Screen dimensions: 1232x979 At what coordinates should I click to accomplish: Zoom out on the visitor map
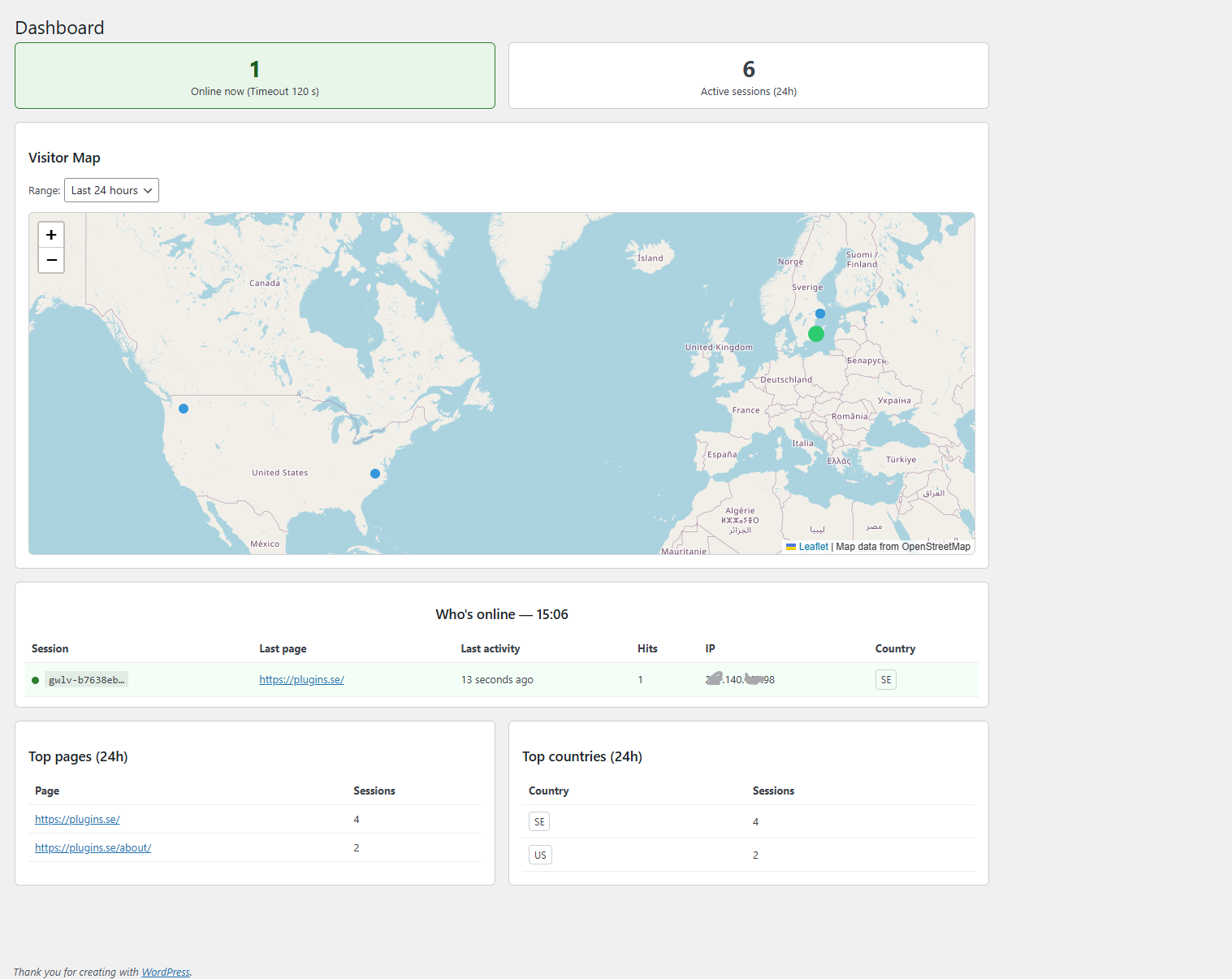click(x=51, y=260)
